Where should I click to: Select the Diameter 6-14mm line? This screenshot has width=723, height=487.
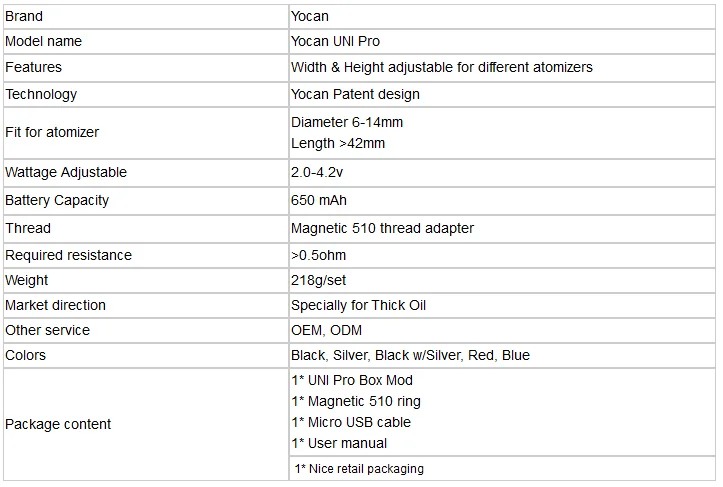point(347,122)
